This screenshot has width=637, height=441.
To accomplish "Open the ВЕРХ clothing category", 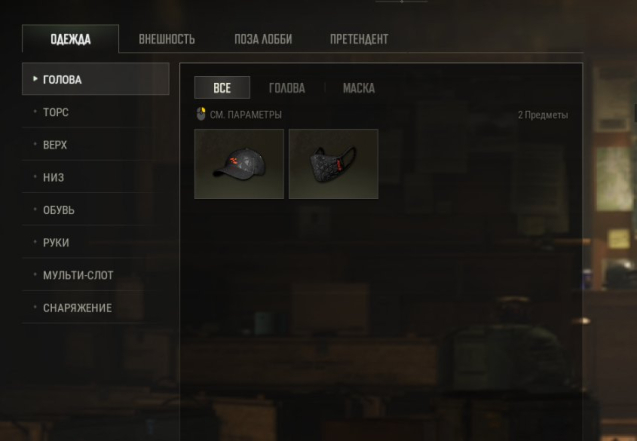I will [95, 145].
